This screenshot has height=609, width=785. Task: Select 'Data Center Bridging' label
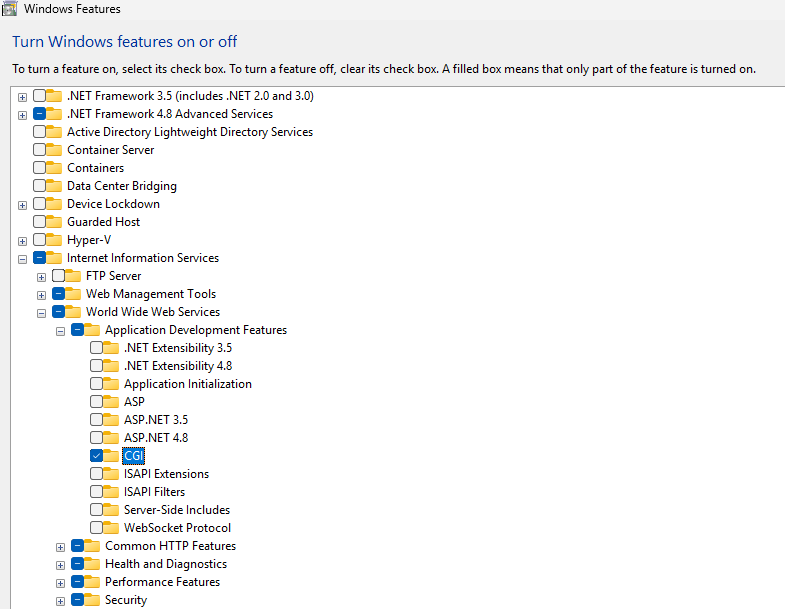click(x=122, y=186)
